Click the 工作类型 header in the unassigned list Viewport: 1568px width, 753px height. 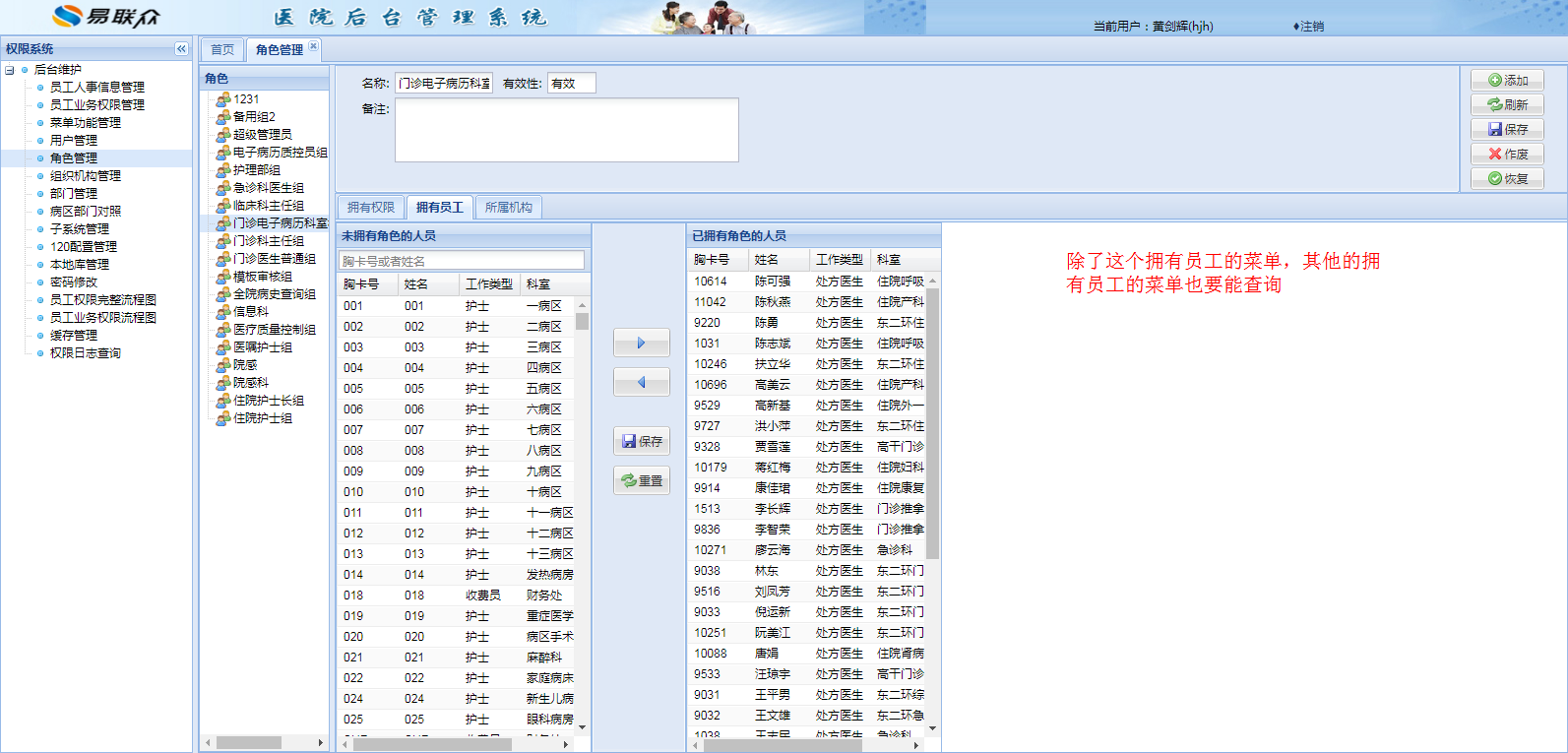(x=490, y=284)
